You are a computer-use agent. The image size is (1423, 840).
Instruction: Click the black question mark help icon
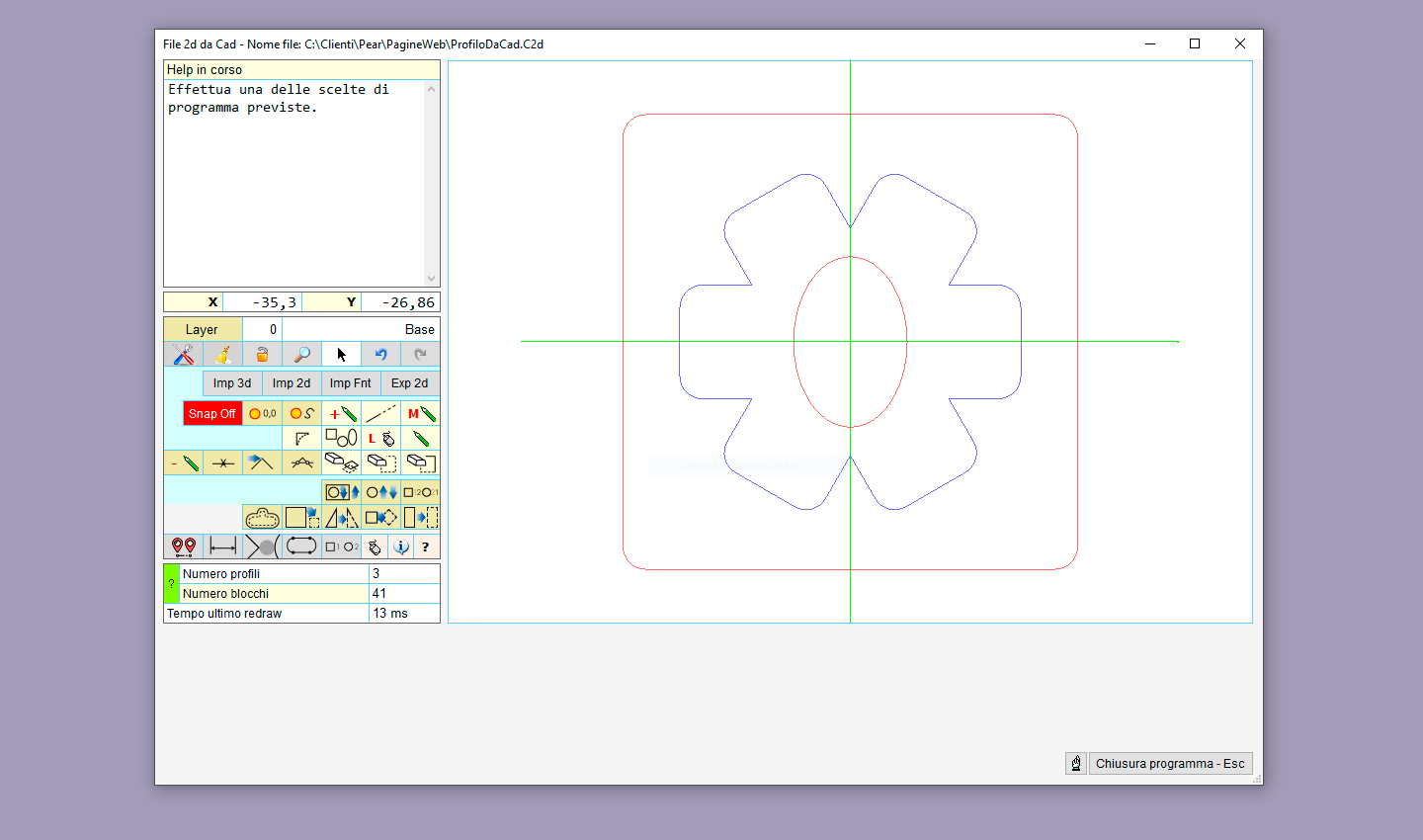(x=426, y=546)
